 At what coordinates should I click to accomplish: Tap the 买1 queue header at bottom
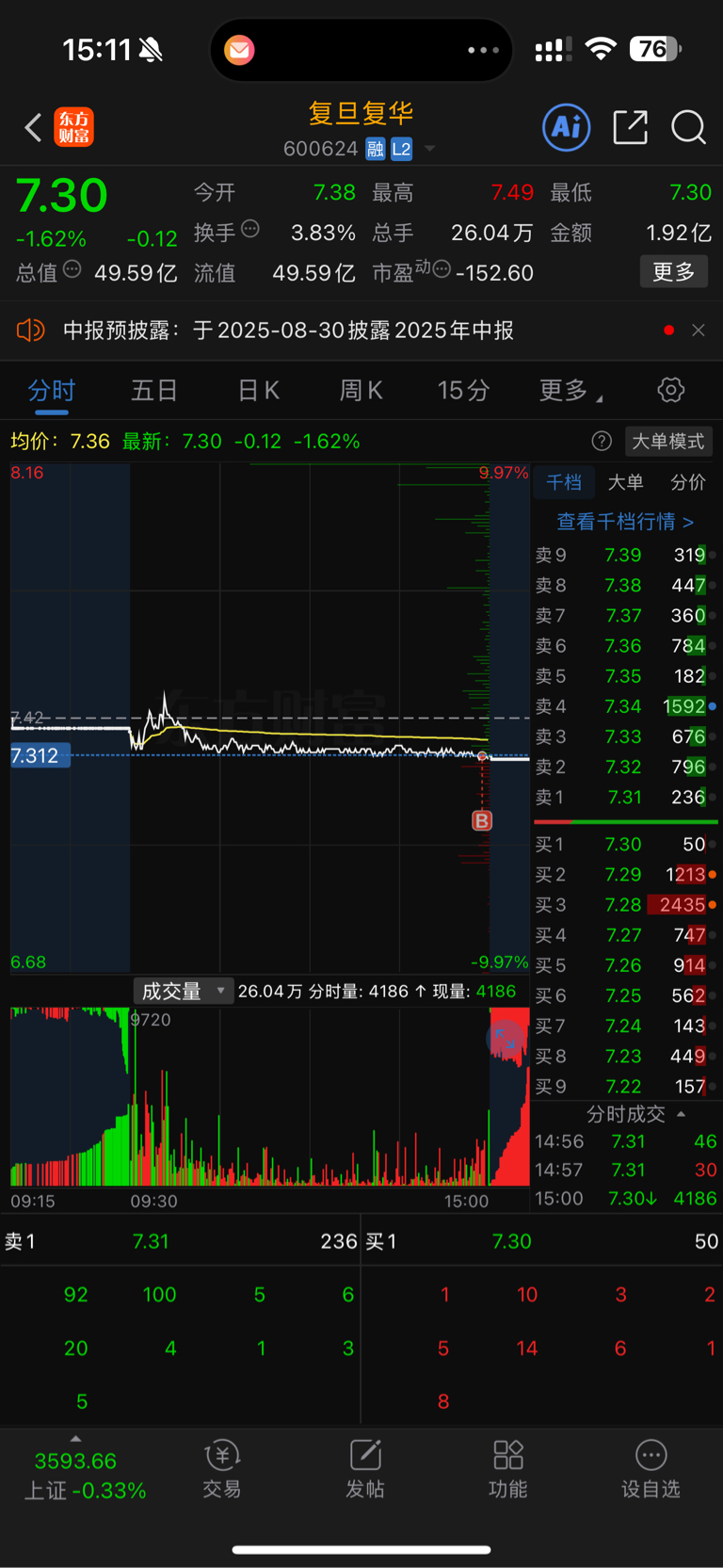pyautogui.click(x=541, y=1241)
